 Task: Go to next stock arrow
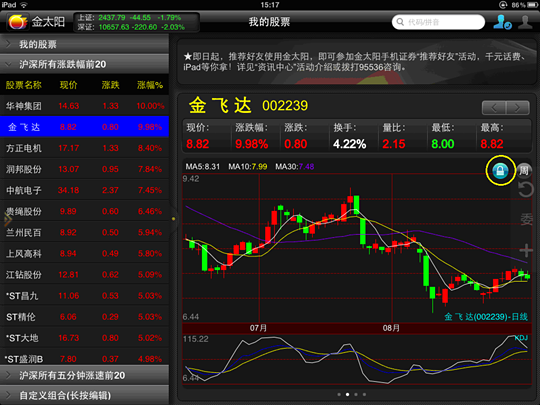(x=517, y=108)
